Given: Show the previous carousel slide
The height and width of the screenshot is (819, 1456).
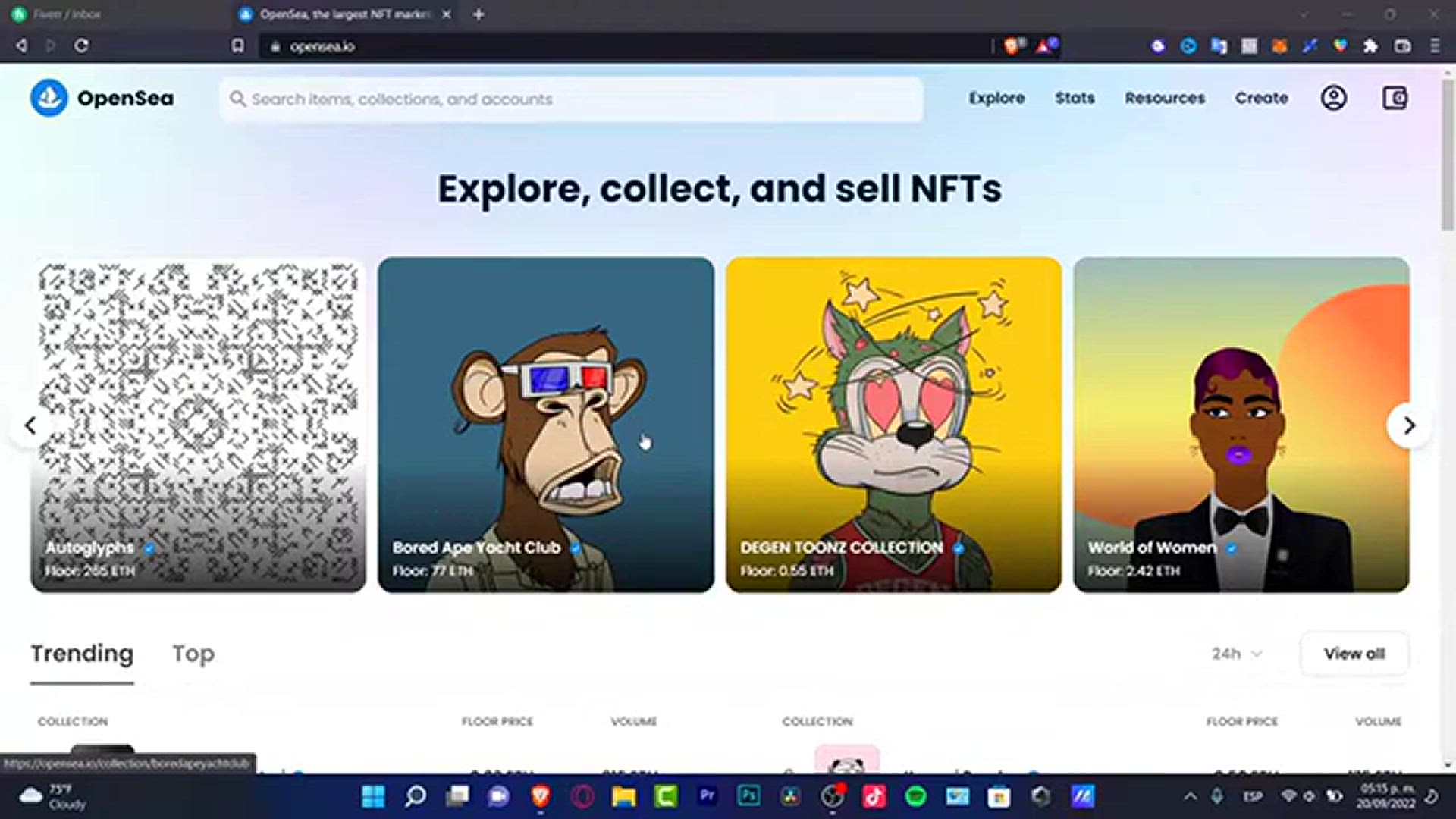Looking at the screenshot, I should pos(30,425).
